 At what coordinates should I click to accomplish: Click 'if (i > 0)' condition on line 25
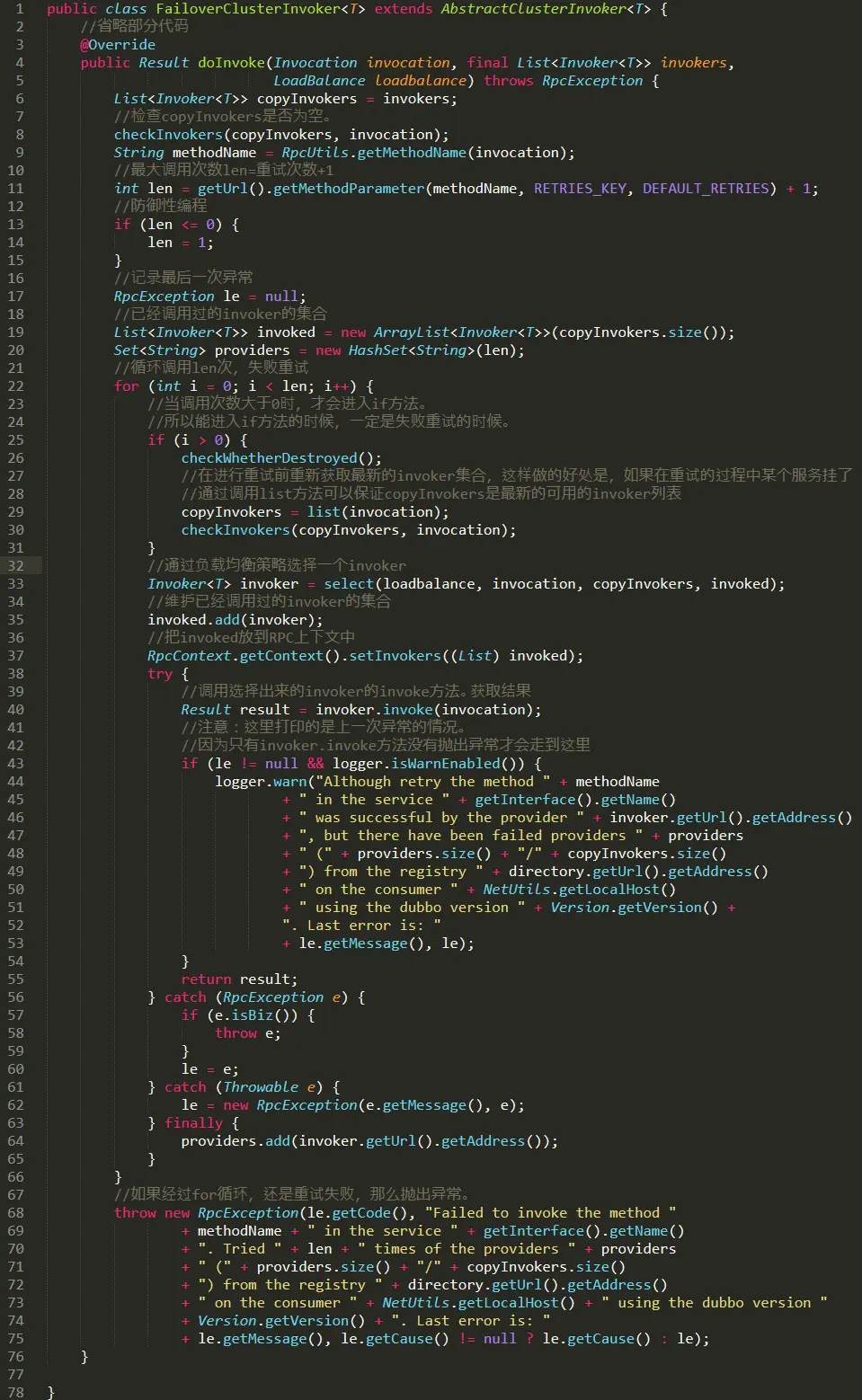[190, 440]
